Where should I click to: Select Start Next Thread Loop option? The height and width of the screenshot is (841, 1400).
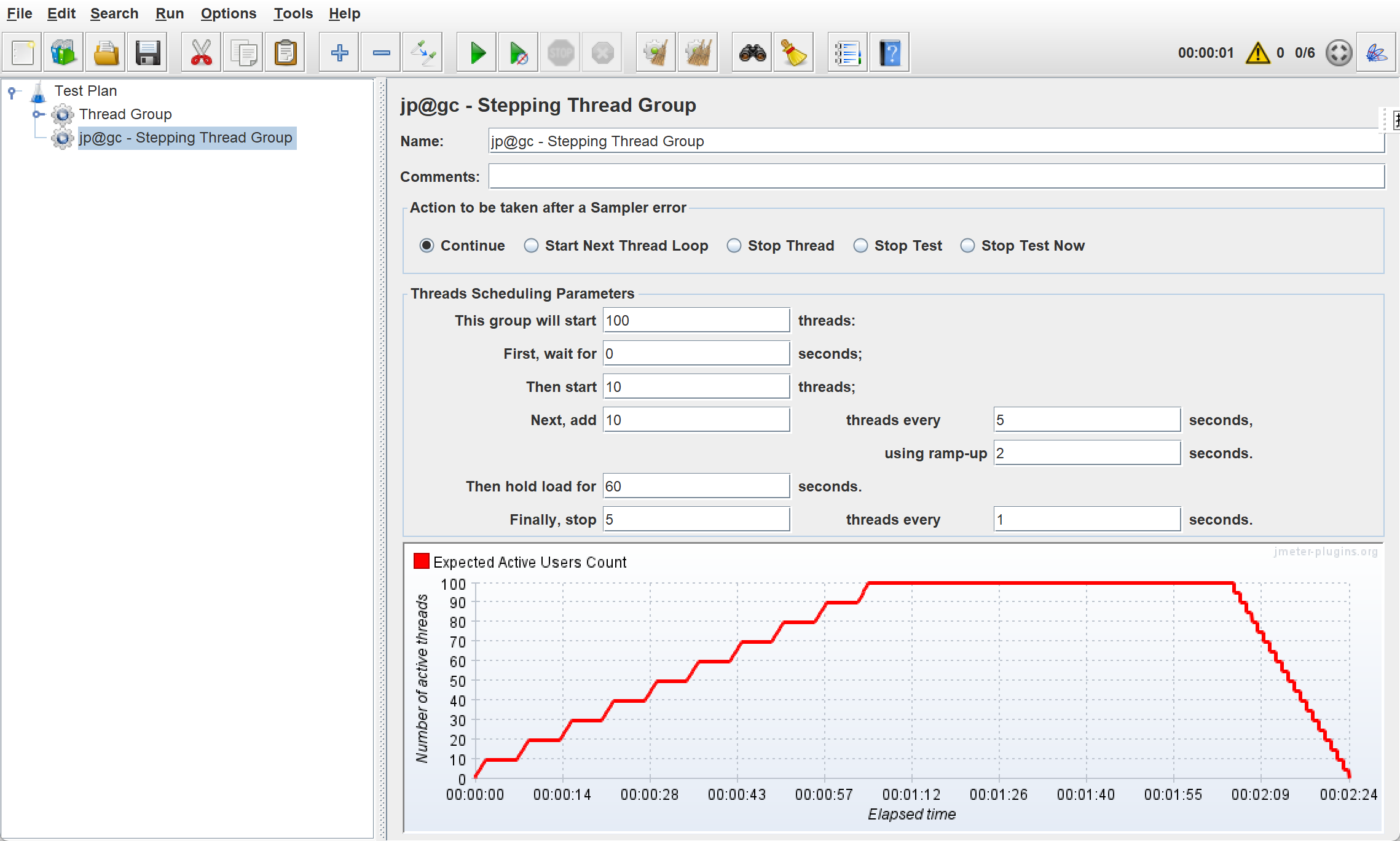[x=531, y=246]
